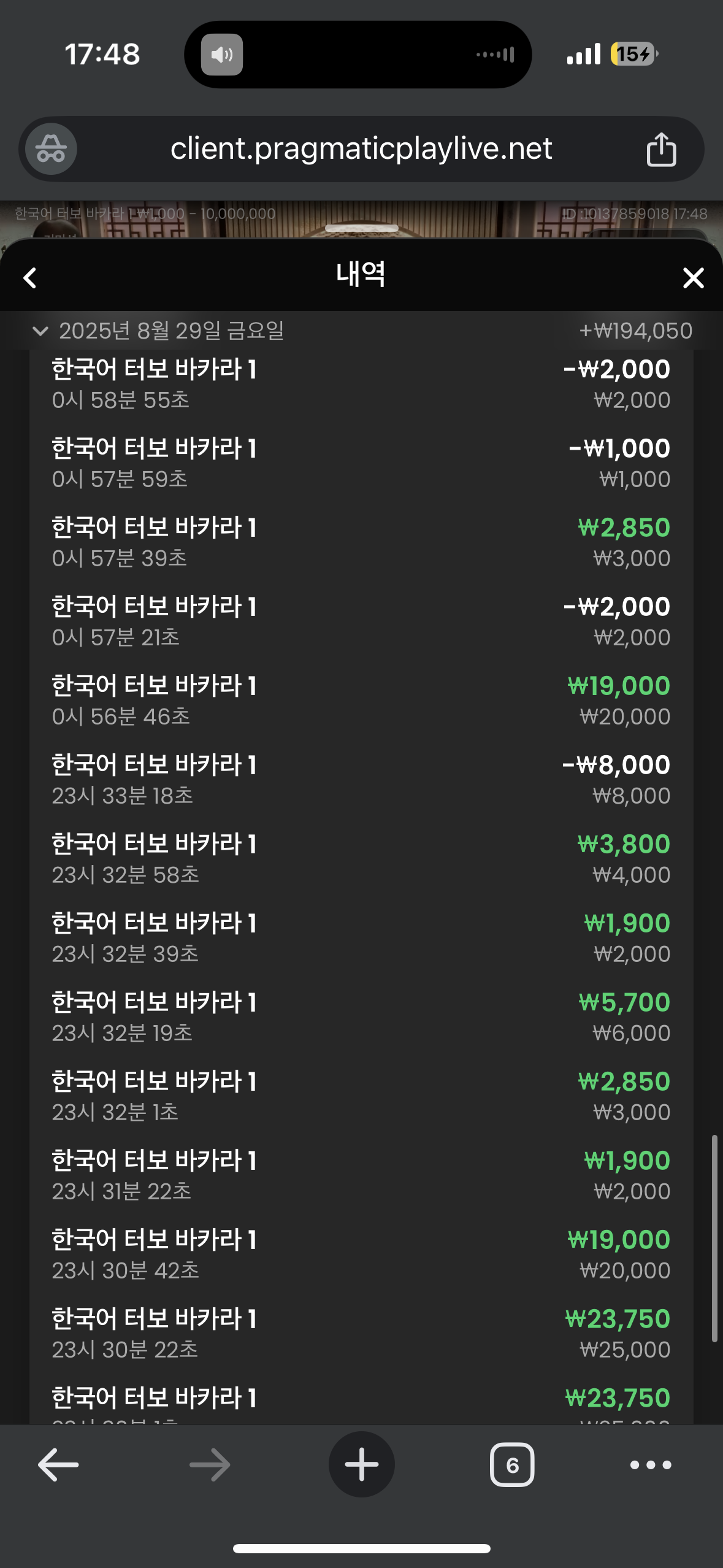Viewport: 723px width, 1568px height.
Task: Open the browser three-dot menu
Action: (651, 1465)
